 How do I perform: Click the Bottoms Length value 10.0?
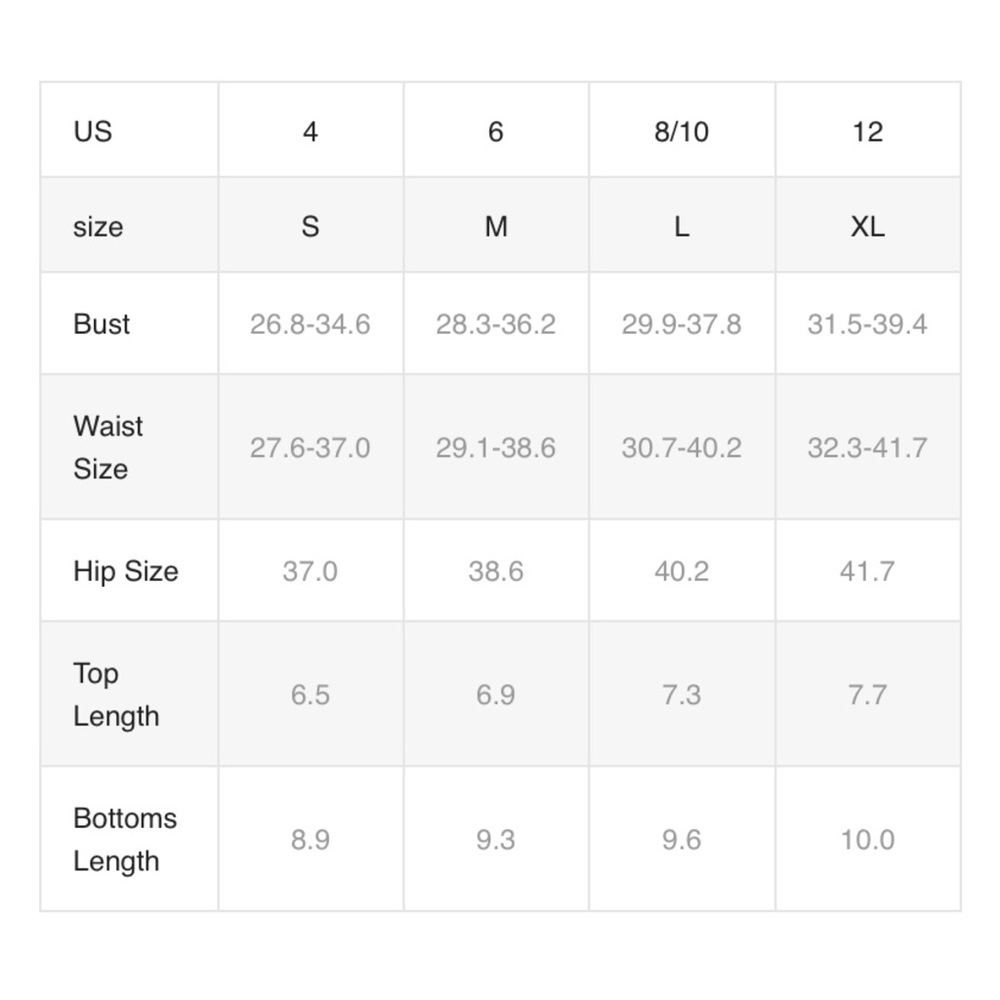867,839
